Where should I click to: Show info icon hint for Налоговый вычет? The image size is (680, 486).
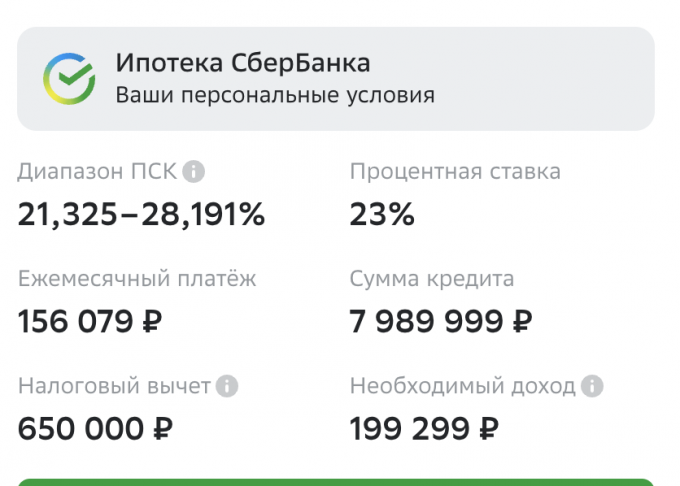[228, 386]
